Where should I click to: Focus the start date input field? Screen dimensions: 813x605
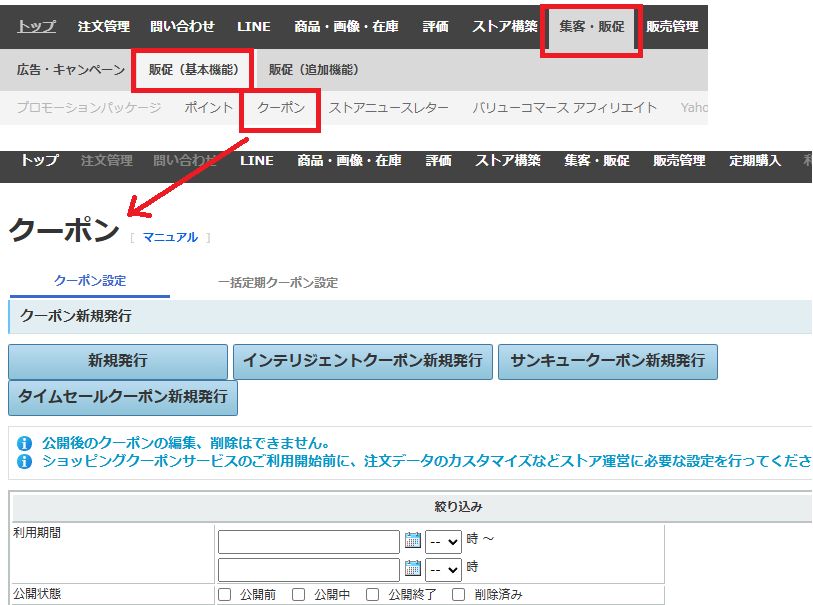point(308,541)
